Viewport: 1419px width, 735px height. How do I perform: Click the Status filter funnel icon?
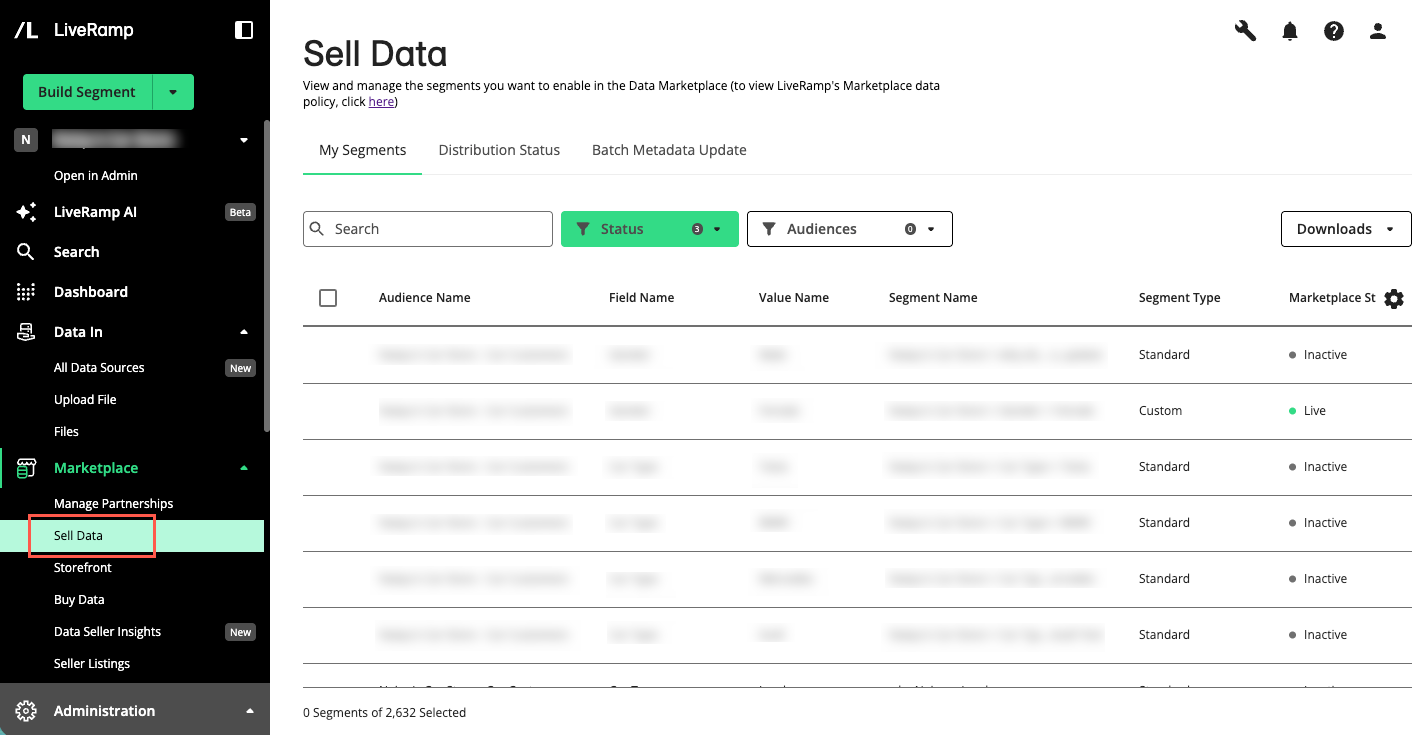tap(583, 229)
